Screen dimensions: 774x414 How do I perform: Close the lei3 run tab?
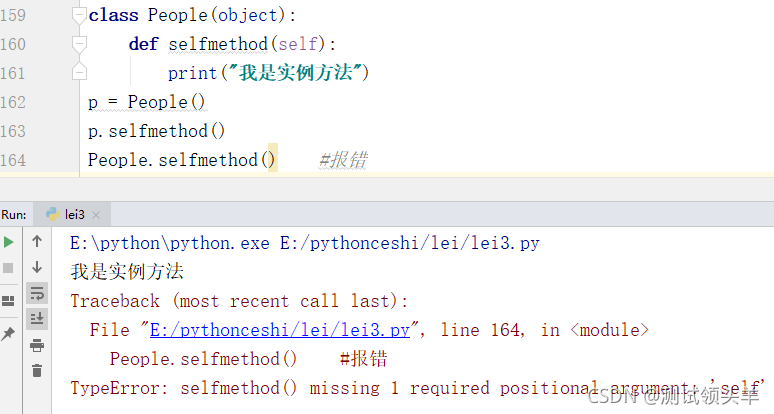point(98,214)
